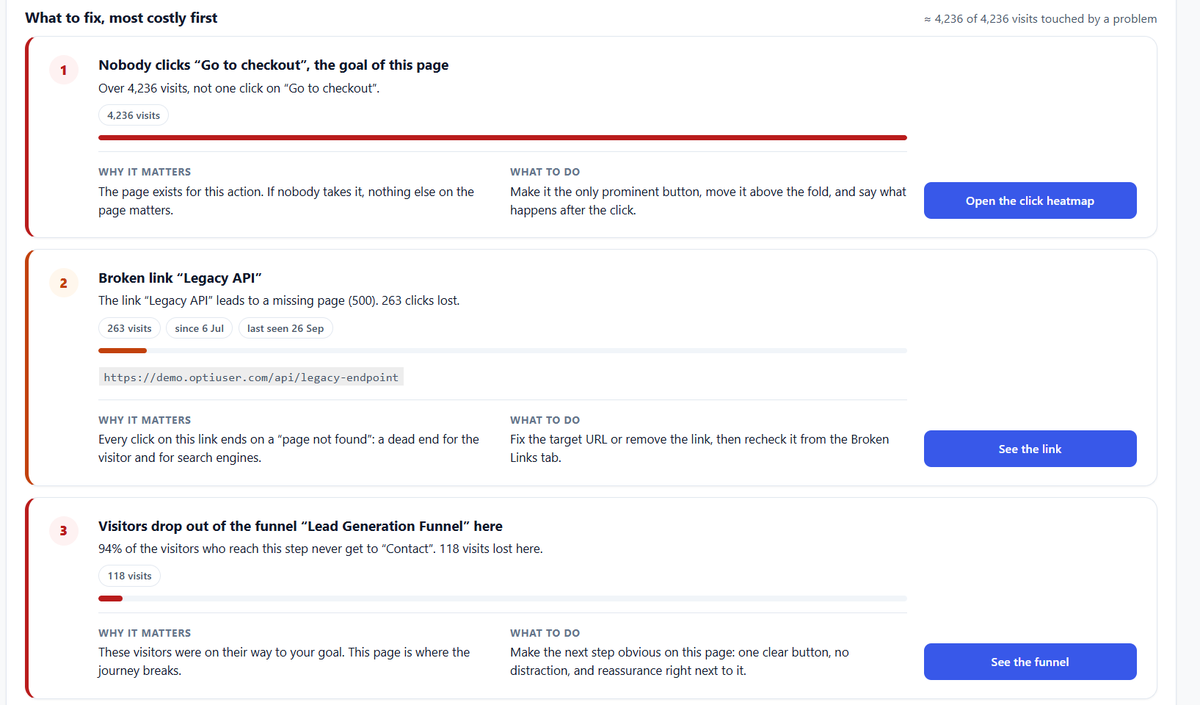Click text 94% of the visitors who reach this step
This screenshot has height=705, width=1200.
point(320,548)
